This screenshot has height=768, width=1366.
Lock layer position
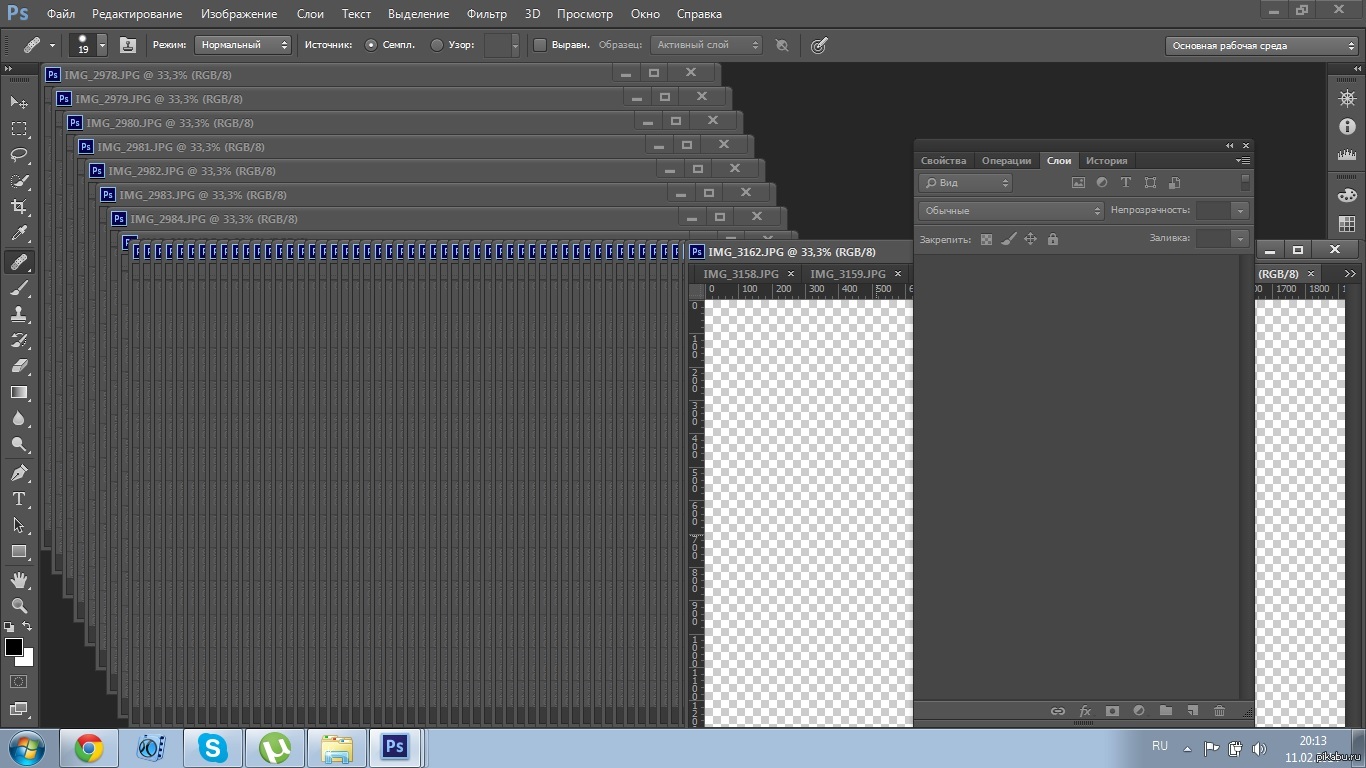(1030, 239)
